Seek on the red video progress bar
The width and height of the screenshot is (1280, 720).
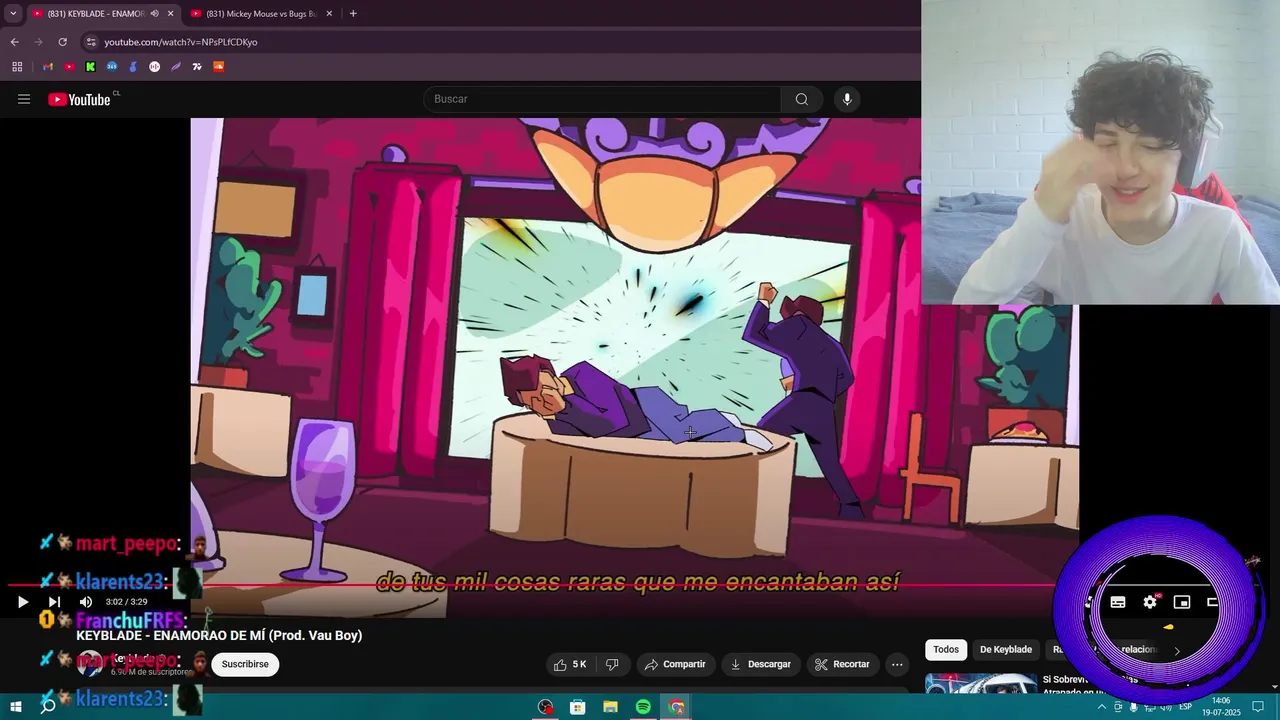click(530, 586)
